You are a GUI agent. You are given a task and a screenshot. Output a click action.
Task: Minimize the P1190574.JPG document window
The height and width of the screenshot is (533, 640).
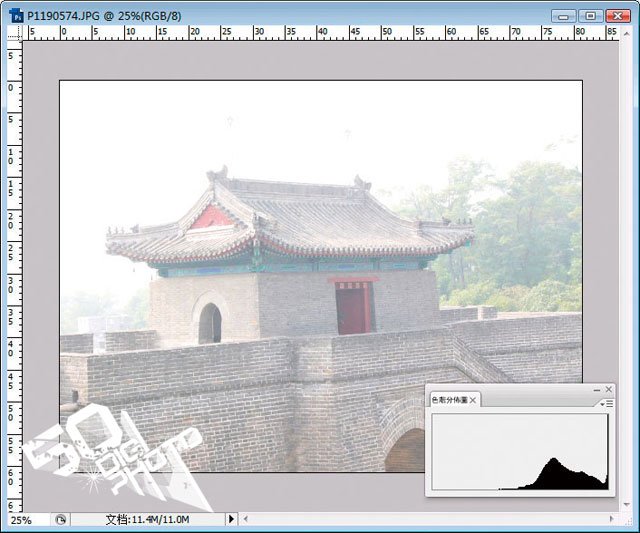tap(564, 16)
